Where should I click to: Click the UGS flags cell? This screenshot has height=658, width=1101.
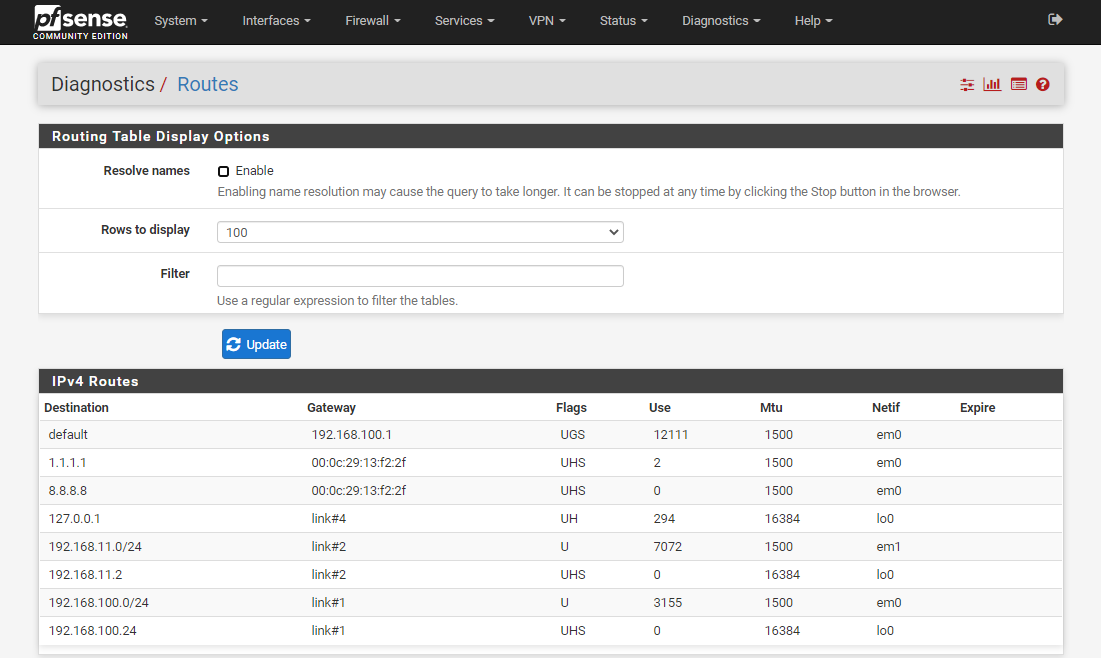point(572,435)
